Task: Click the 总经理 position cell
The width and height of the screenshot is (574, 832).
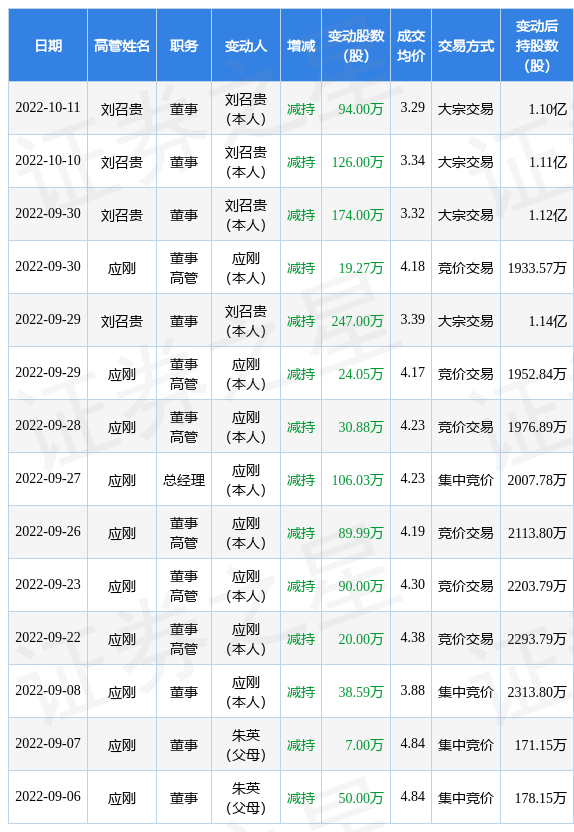Action: tap(184, 480)
